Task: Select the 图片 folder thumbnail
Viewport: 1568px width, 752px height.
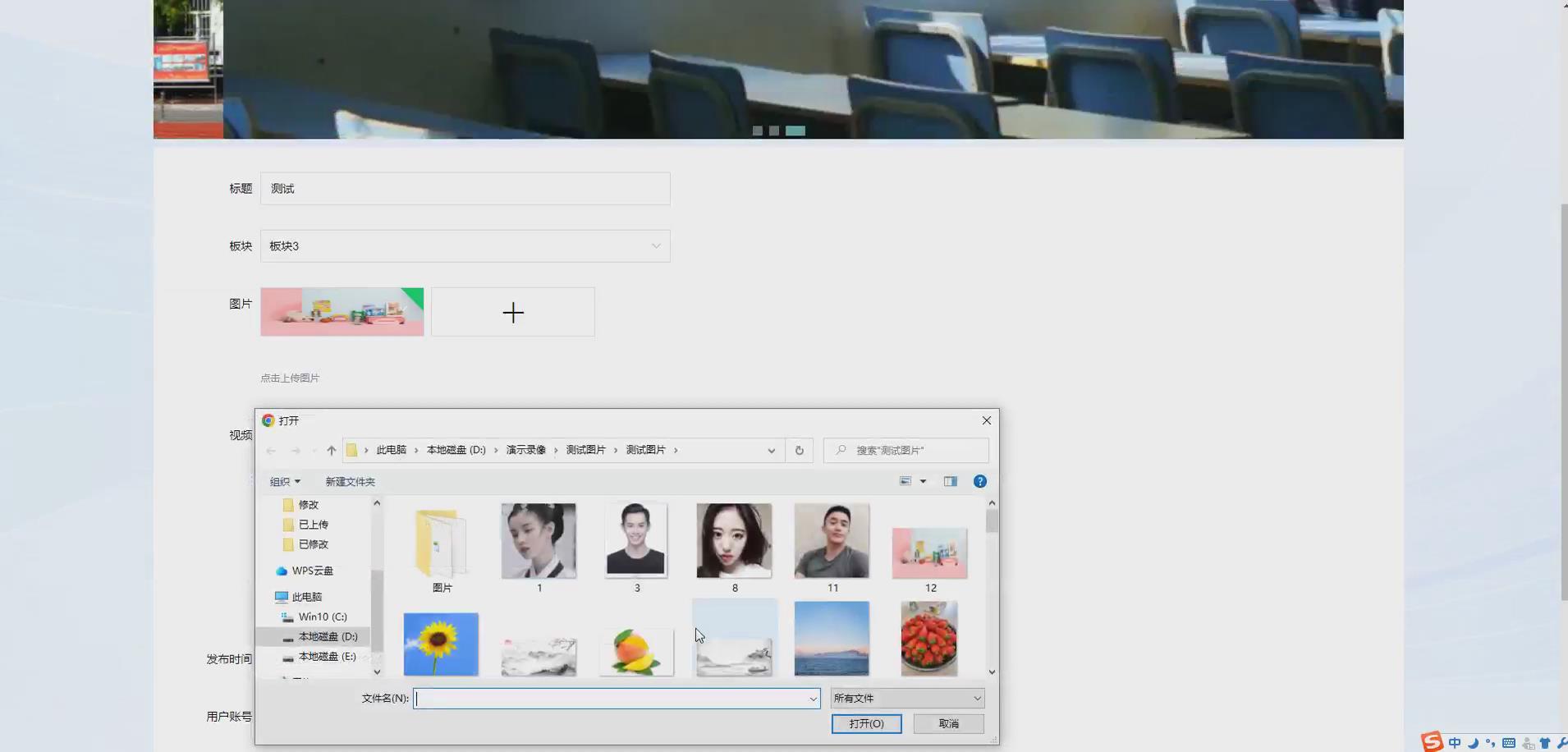Action: pyautogui.click(x=442, y=548)
